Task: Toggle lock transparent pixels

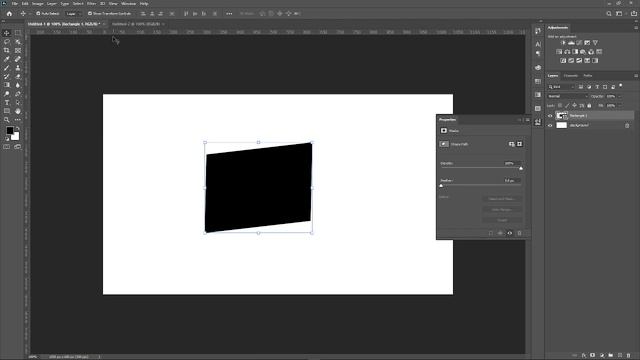Action: coord(560,106)
